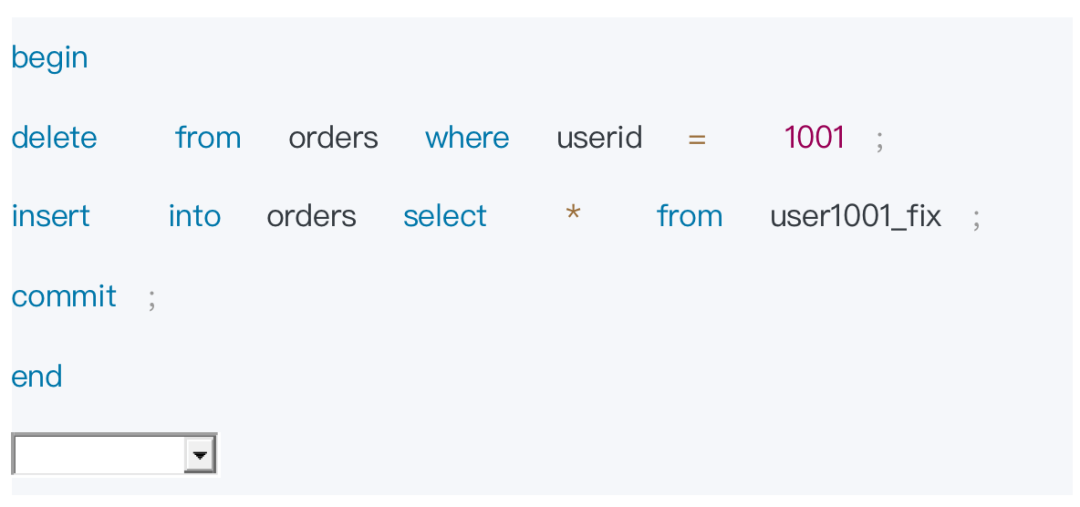Click the 'user1001_fix' table name
Screen dimensions: 1080x507
(855, 216)
